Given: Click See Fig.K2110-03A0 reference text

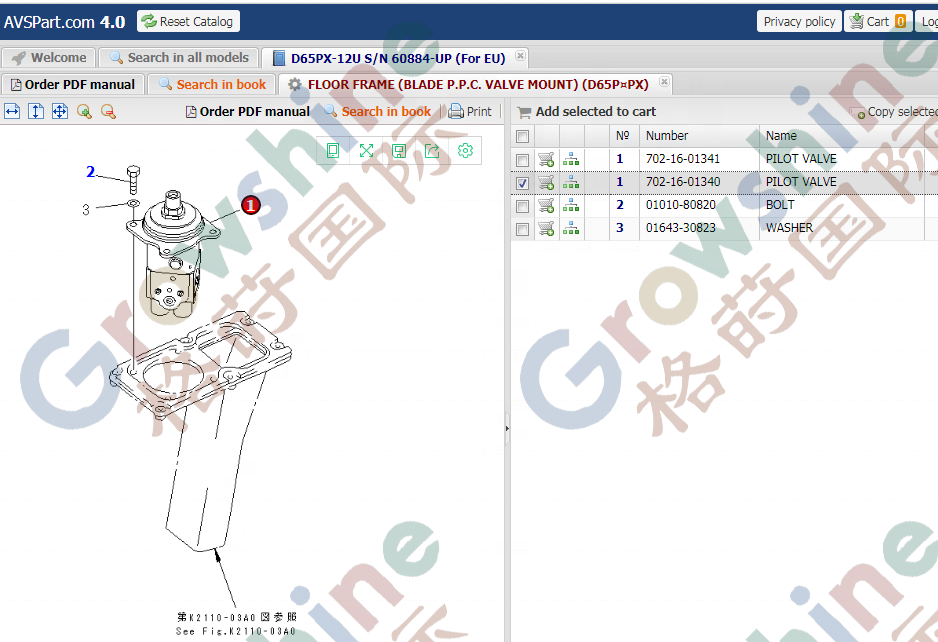Looking at the screenshot, I should [x=236, y=631].
